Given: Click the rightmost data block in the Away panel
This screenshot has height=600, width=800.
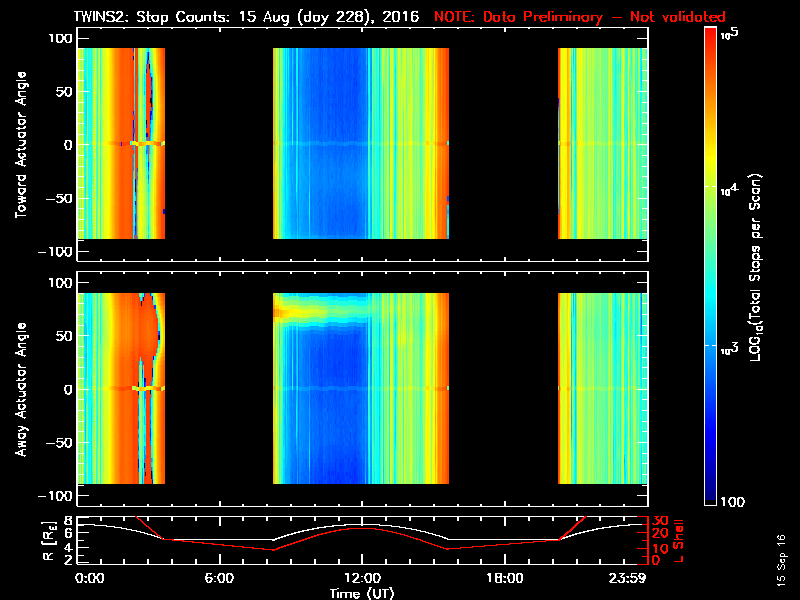Looking at the screenshot, I should pyautogui.click(x=600, y=388).
